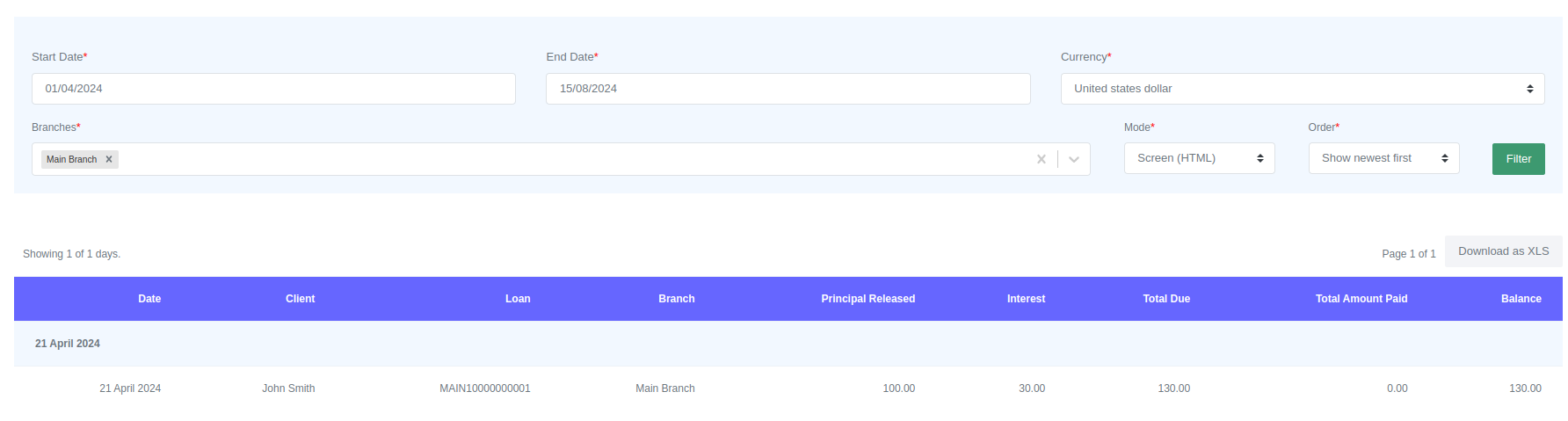Open the Order dropdown

pyautogui.click(x=1383, y=158)
